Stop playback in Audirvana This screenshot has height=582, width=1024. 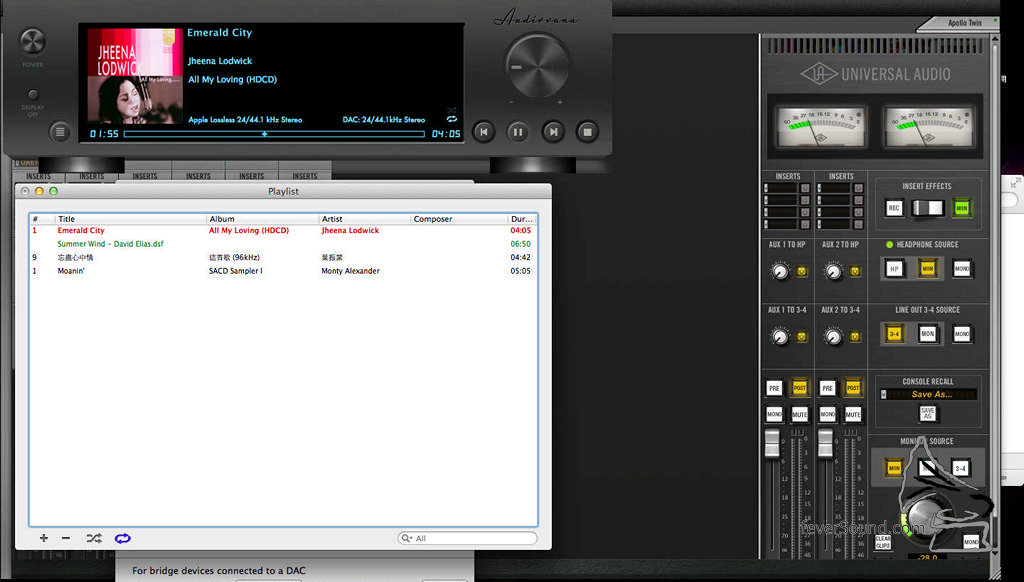(587, 132)
